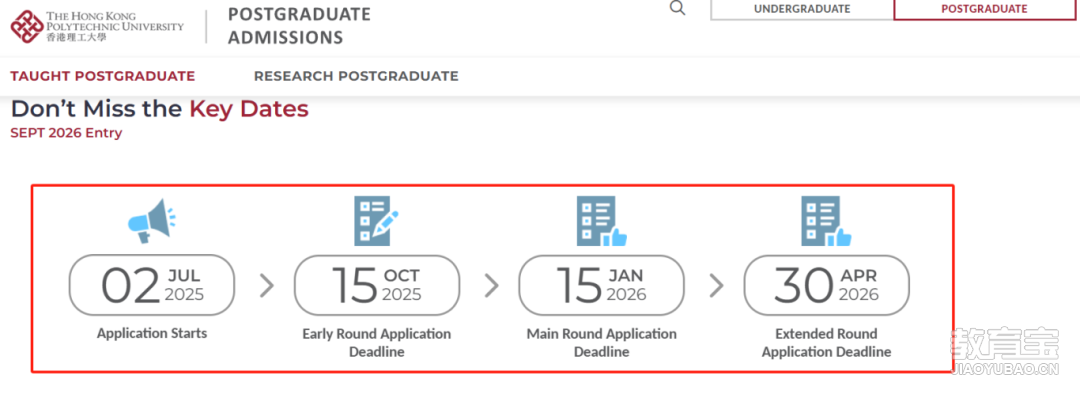Image resolution: width=1080 pixels, height=398 pixels.
Task: Open the Taught Postgraduate menu
Action: click(103, 76)
